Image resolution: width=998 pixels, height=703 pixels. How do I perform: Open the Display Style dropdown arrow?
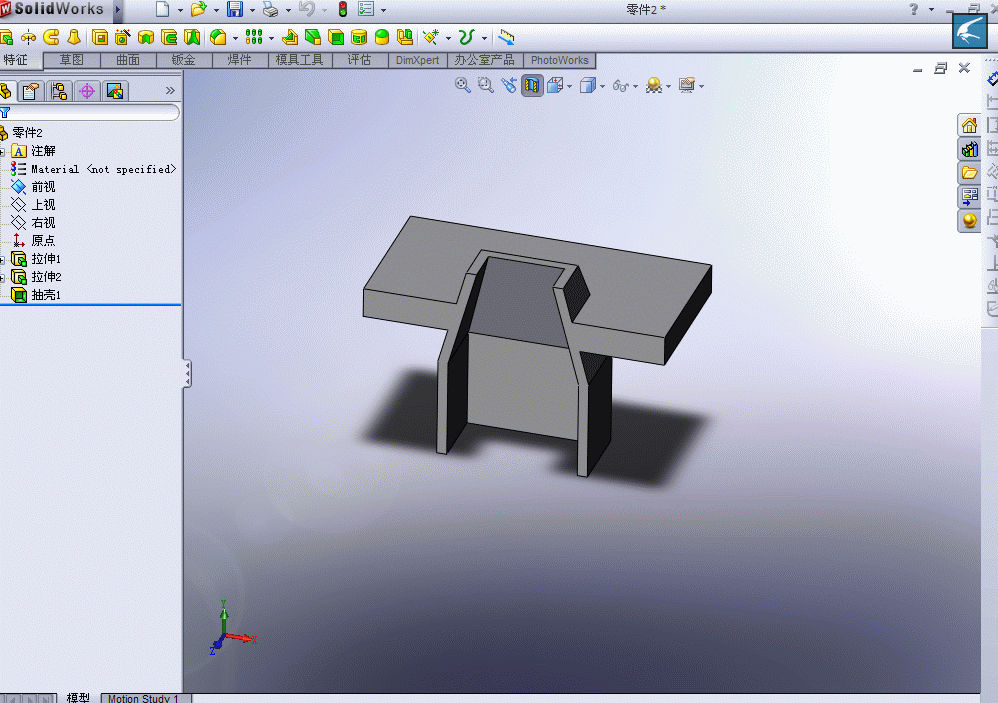[602, 86]
